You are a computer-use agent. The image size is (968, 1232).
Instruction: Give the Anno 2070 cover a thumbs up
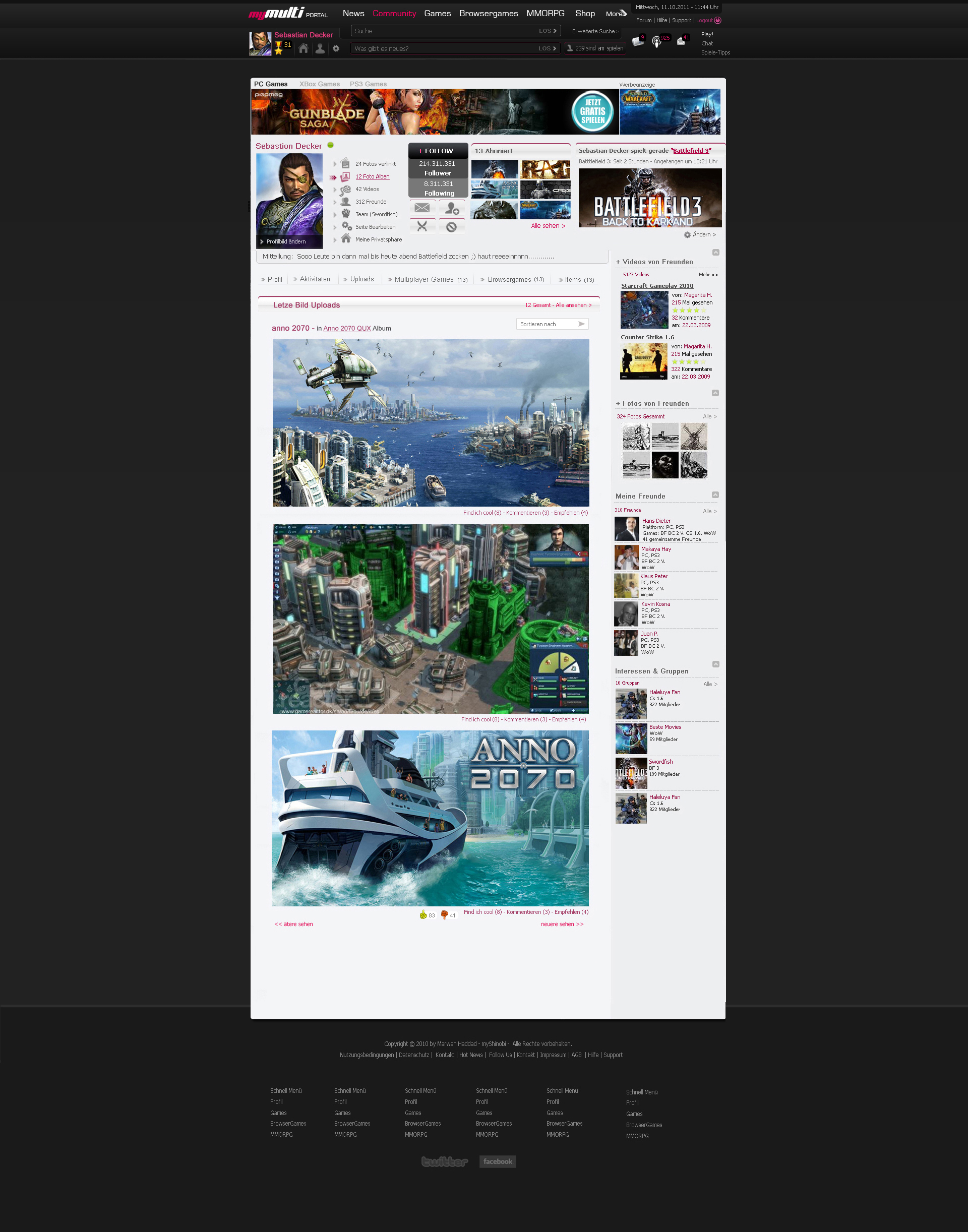point(424,913)
